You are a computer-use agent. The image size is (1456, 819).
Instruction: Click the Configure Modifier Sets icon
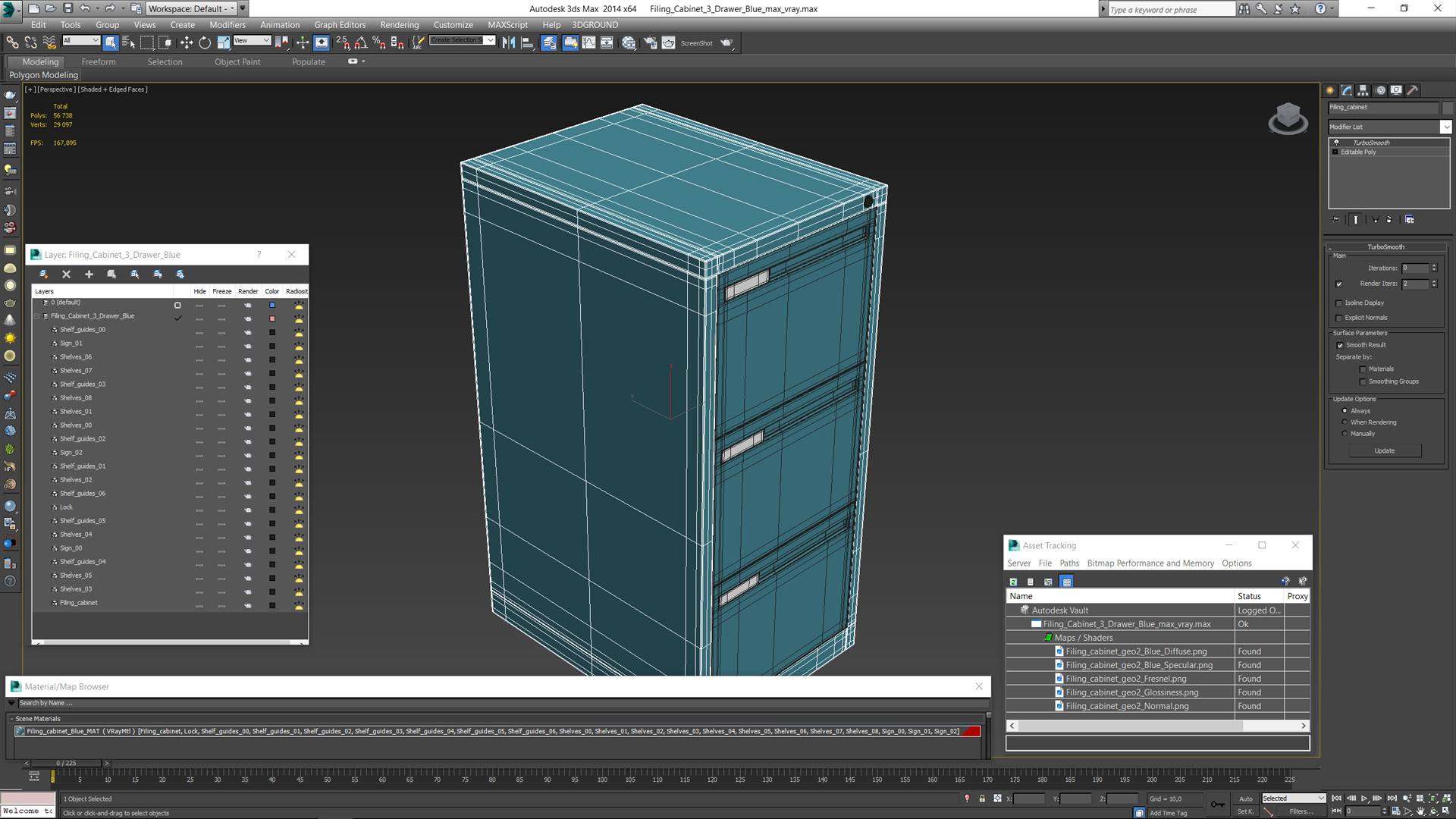[1409, 220]
